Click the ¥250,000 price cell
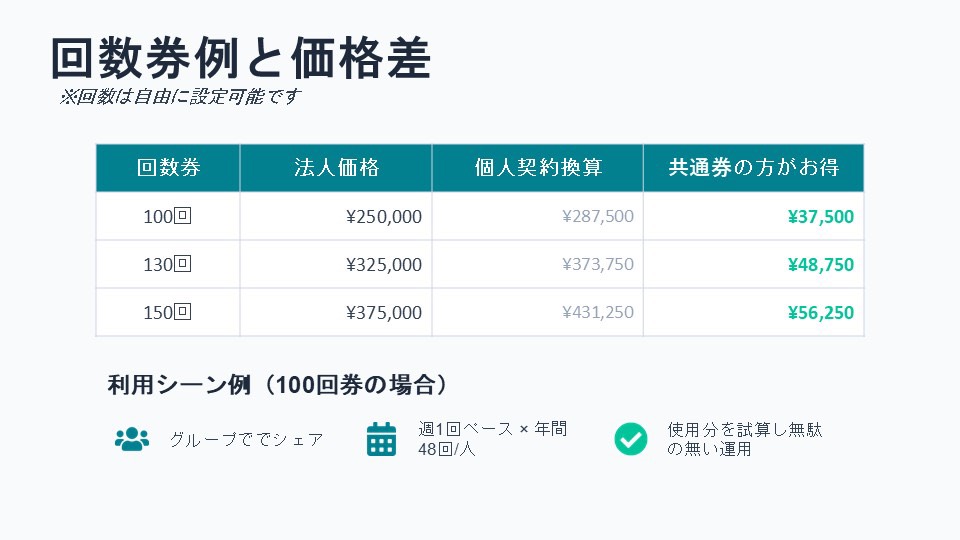Image resolution: width=960 pixels, height=540 pixels. pos(384,216)
